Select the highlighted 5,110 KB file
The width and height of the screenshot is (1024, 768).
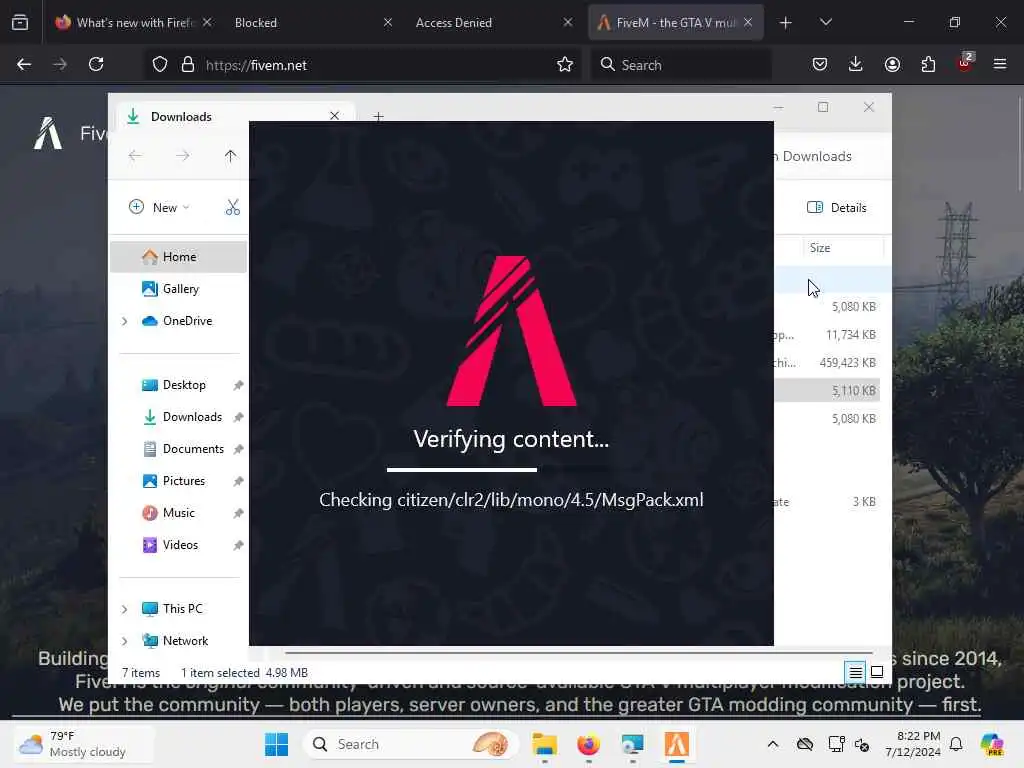pyautogui.click(x=828, y=391)
